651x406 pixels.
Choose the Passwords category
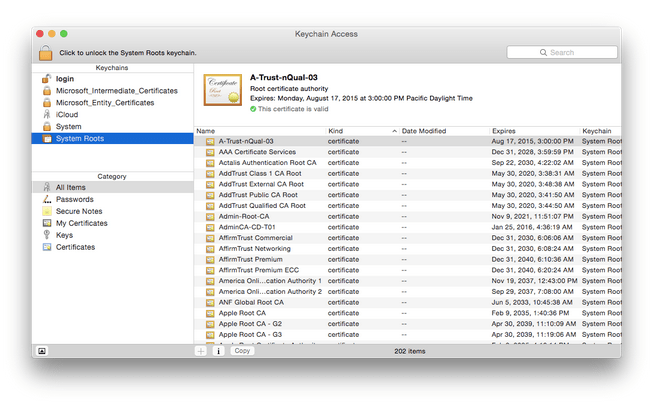113,200
